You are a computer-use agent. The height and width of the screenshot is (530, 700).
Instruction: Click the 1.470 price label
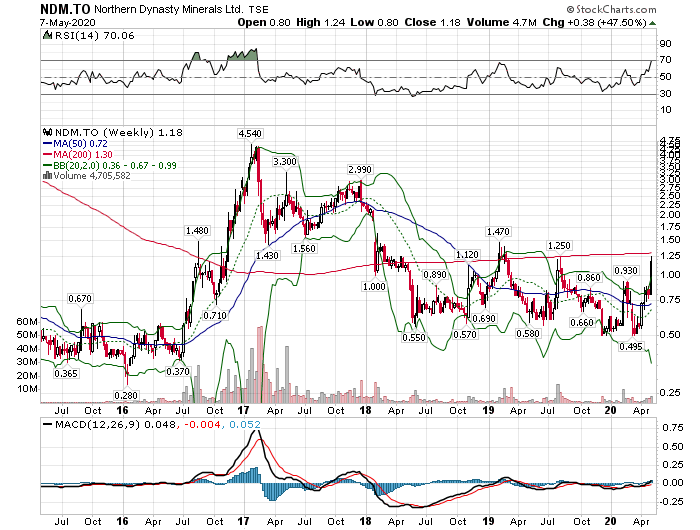point(498,232)
